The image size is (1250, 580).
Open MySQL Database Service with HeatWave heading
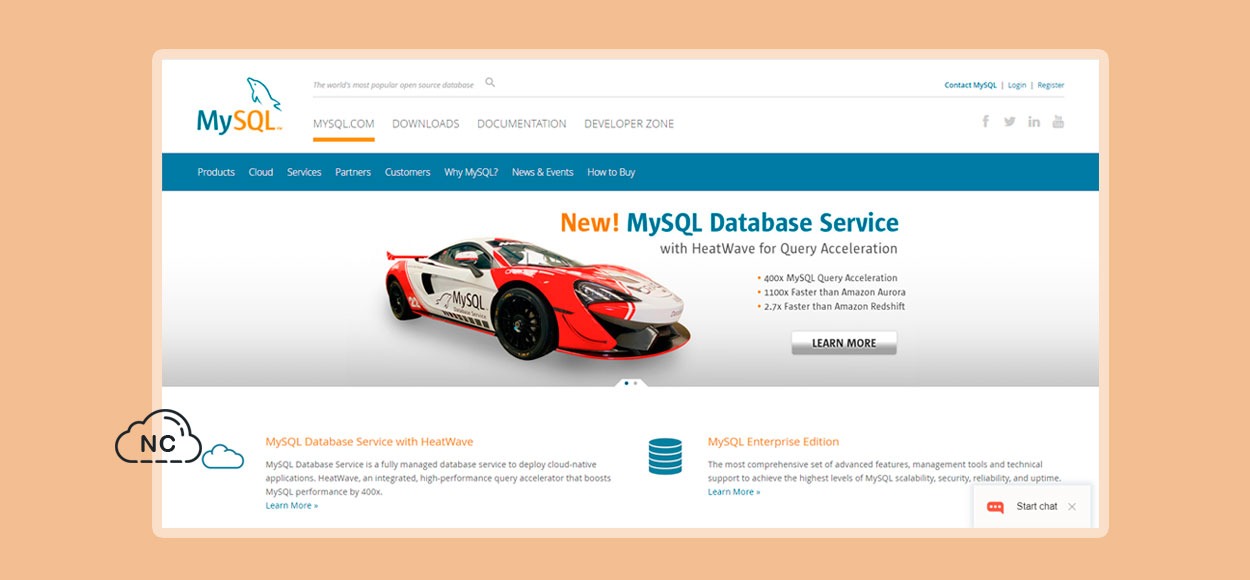click(x=369, y=441)
